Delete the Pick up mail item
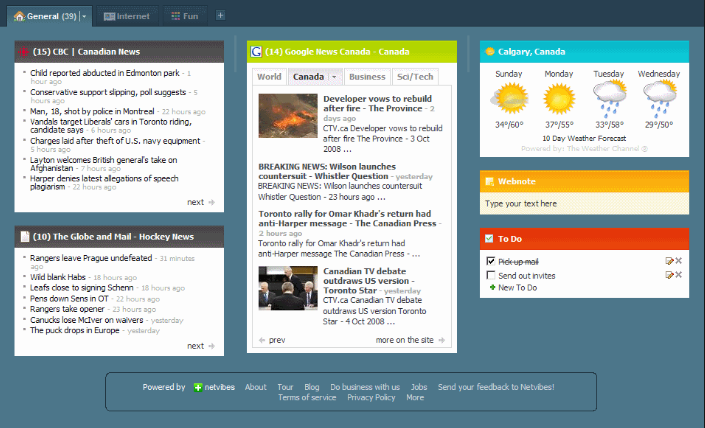Screen dimensions: 705x428 678,261
